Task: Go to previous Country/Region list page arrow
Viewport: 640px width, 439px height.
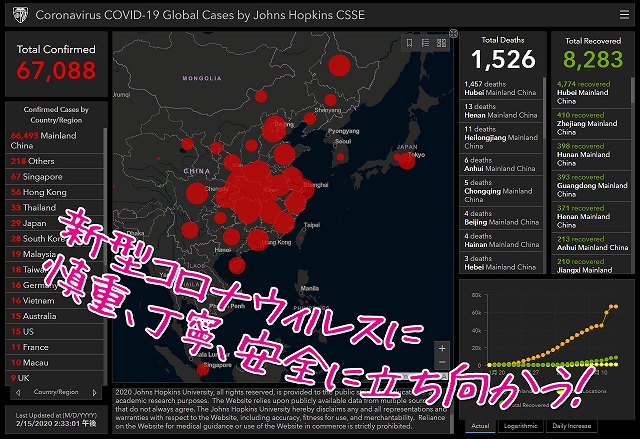Action: 18,392
